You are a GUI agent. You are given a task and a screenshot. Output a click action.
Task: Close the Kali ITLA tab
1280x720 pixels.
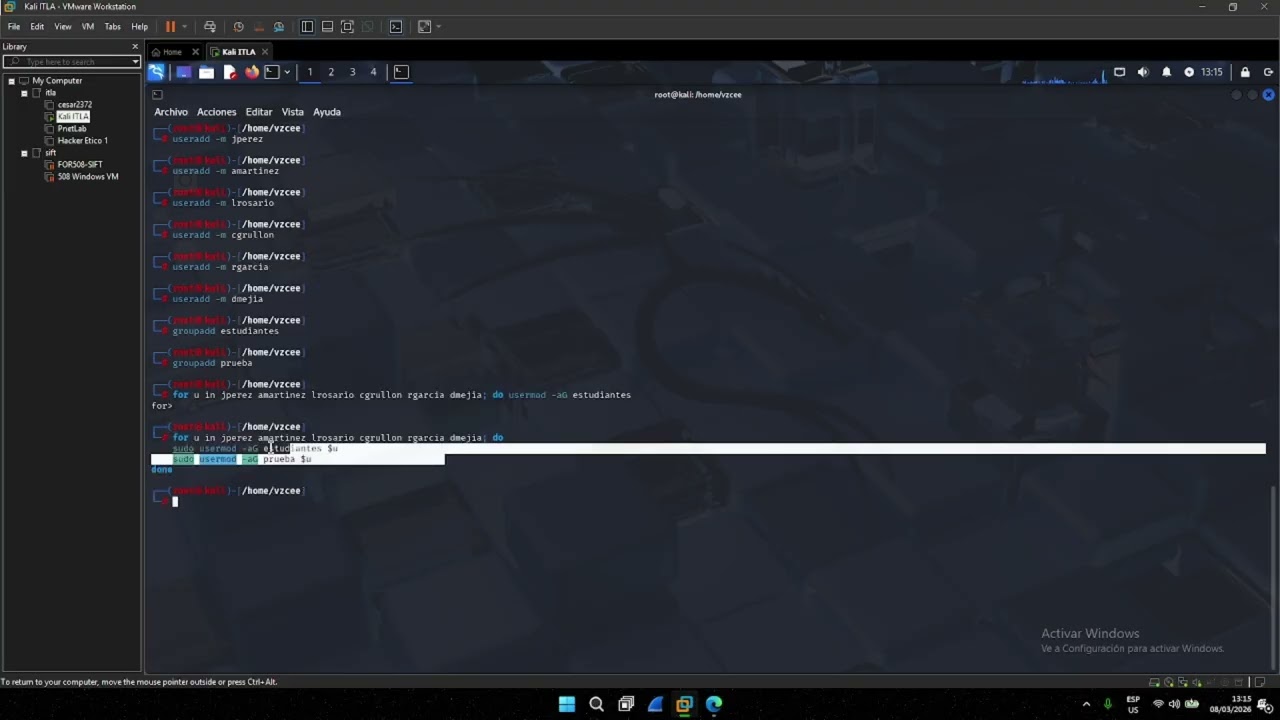pyautogui.click(x=264, y=52)
